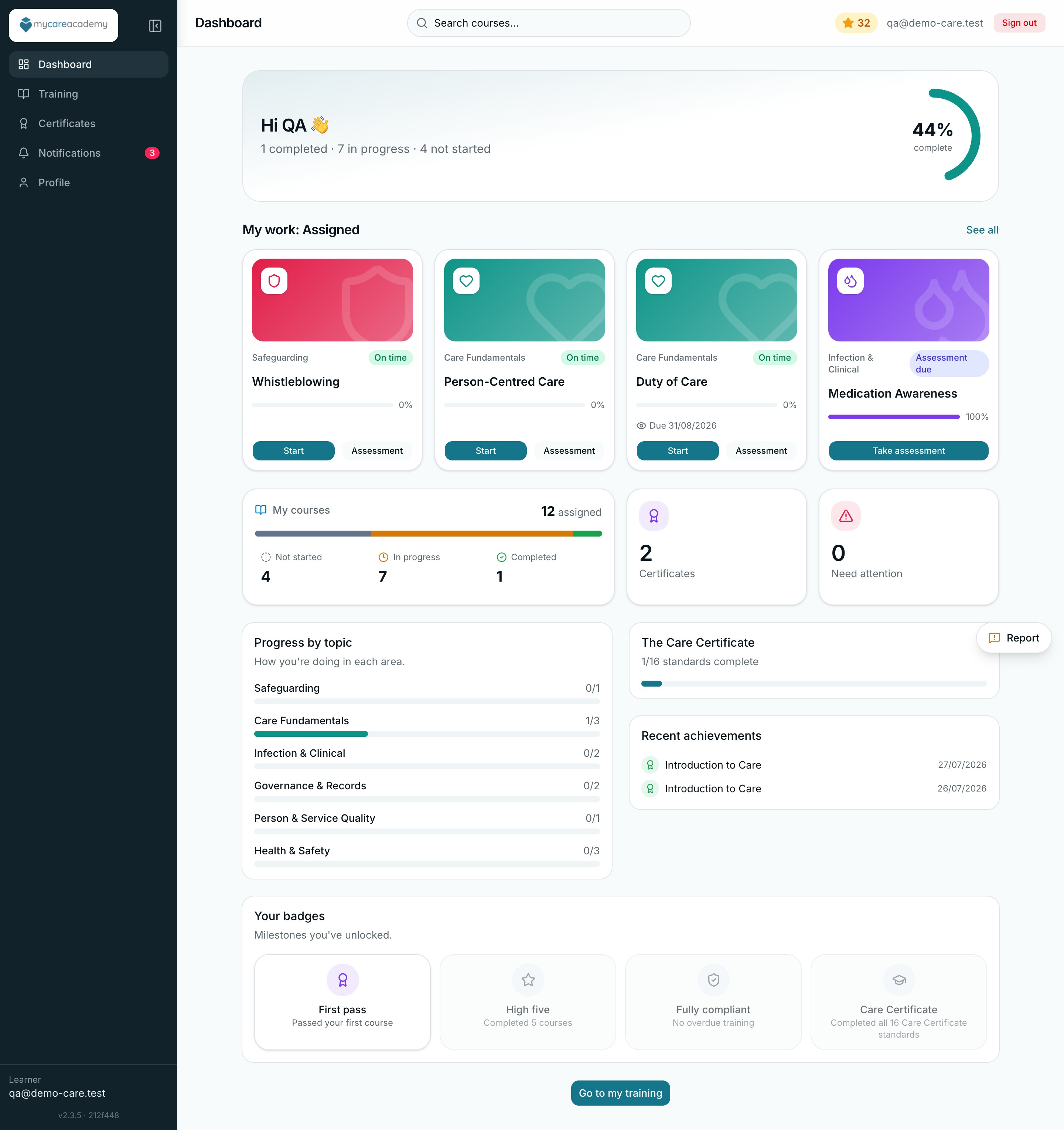Click Go to my training button
Image resolution: width=1064 pixels, height=1130 pixels.
pos(620,1093)
